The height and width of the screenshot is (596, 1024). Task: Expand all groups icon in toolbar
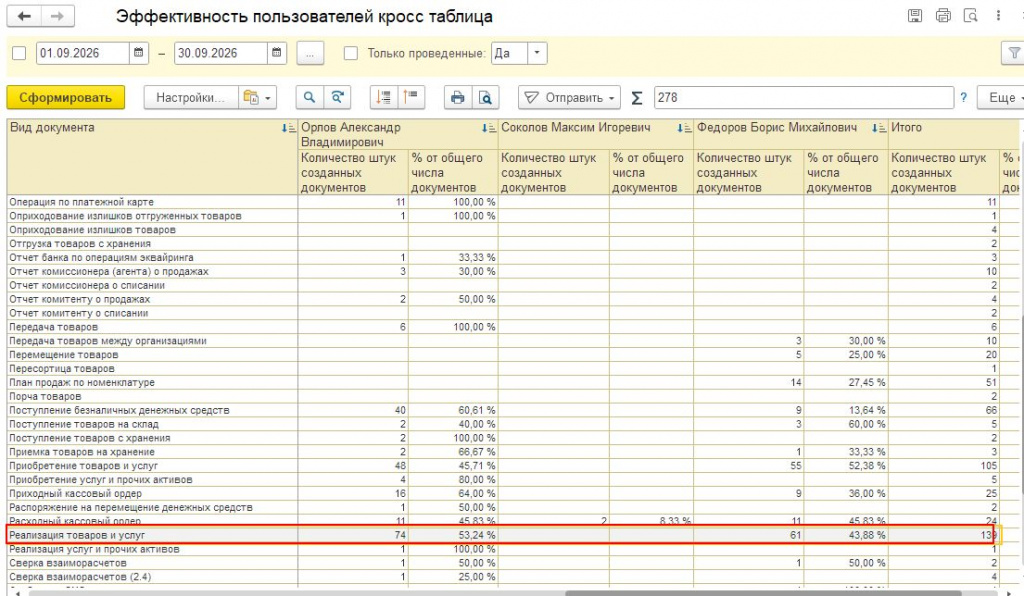pos(384,97)
